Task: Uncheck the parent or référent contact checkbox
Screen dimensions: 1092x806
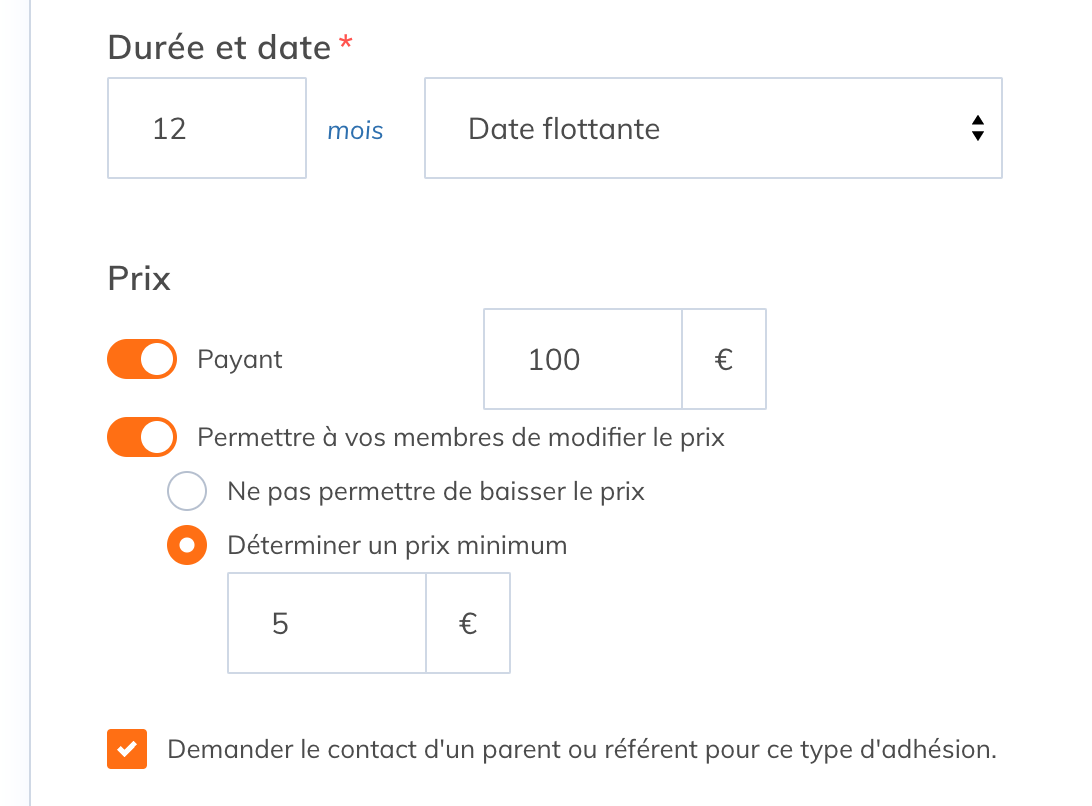Action: [127, 749]
